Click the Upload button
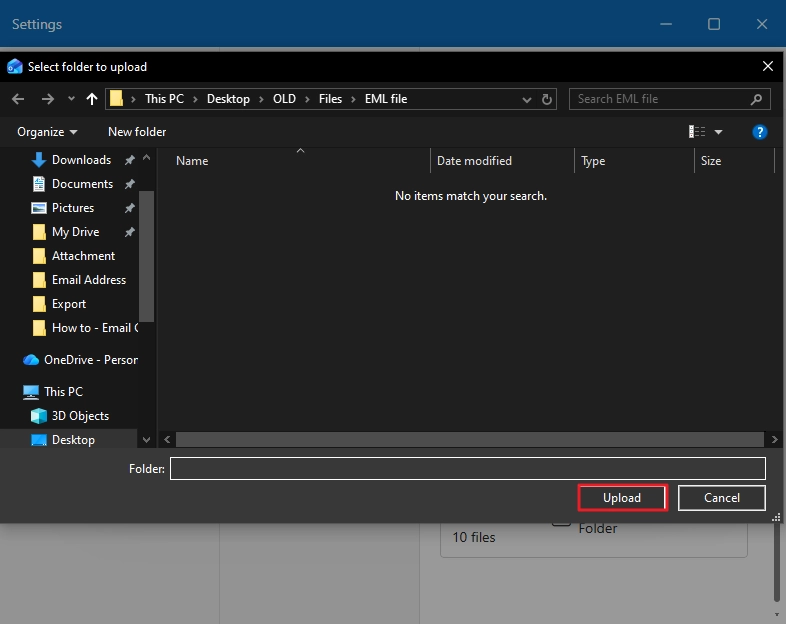786x624 pixels. point(622,498)
